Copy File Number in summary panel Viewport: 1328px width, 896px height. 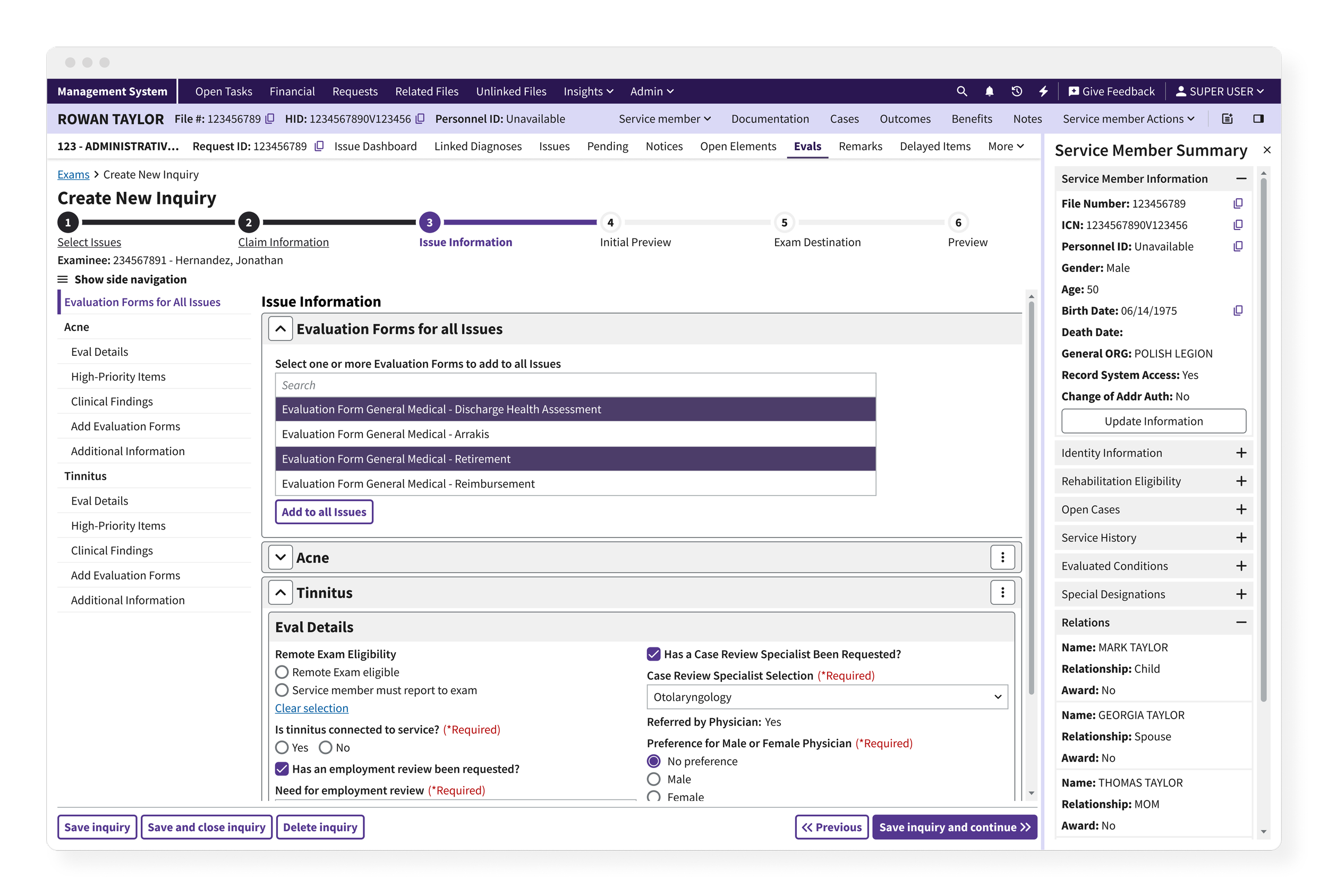click(x=1238, y=204)
